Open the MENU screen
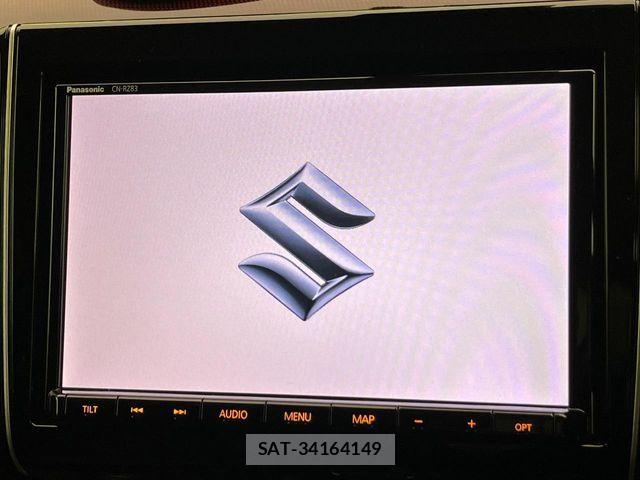 [x=298, y=417]
